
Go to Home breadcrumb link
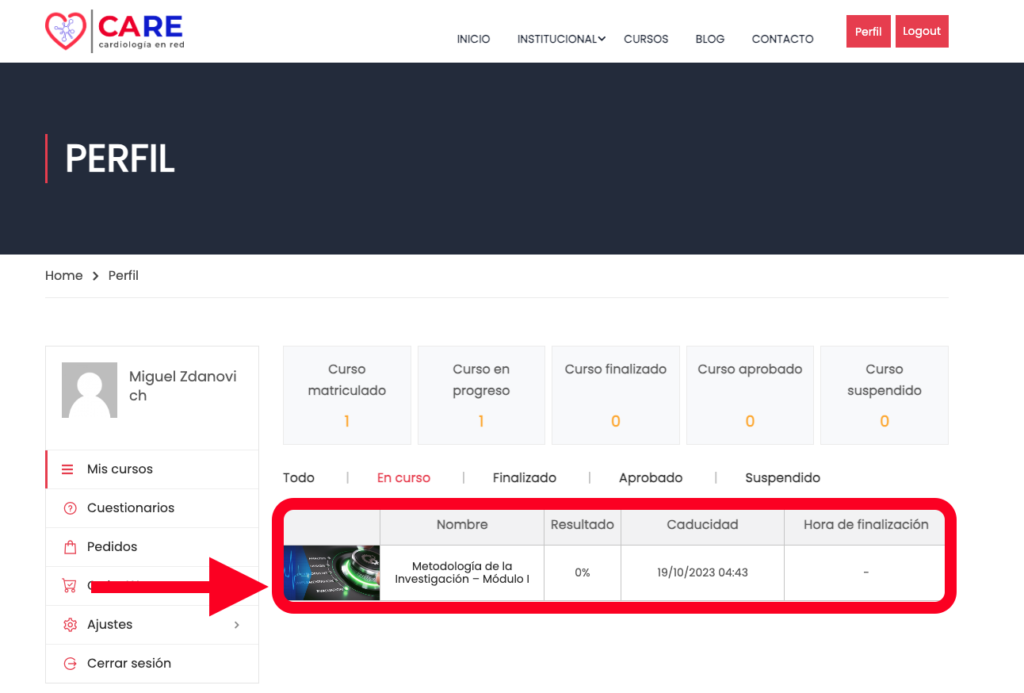tap(64, 276)
